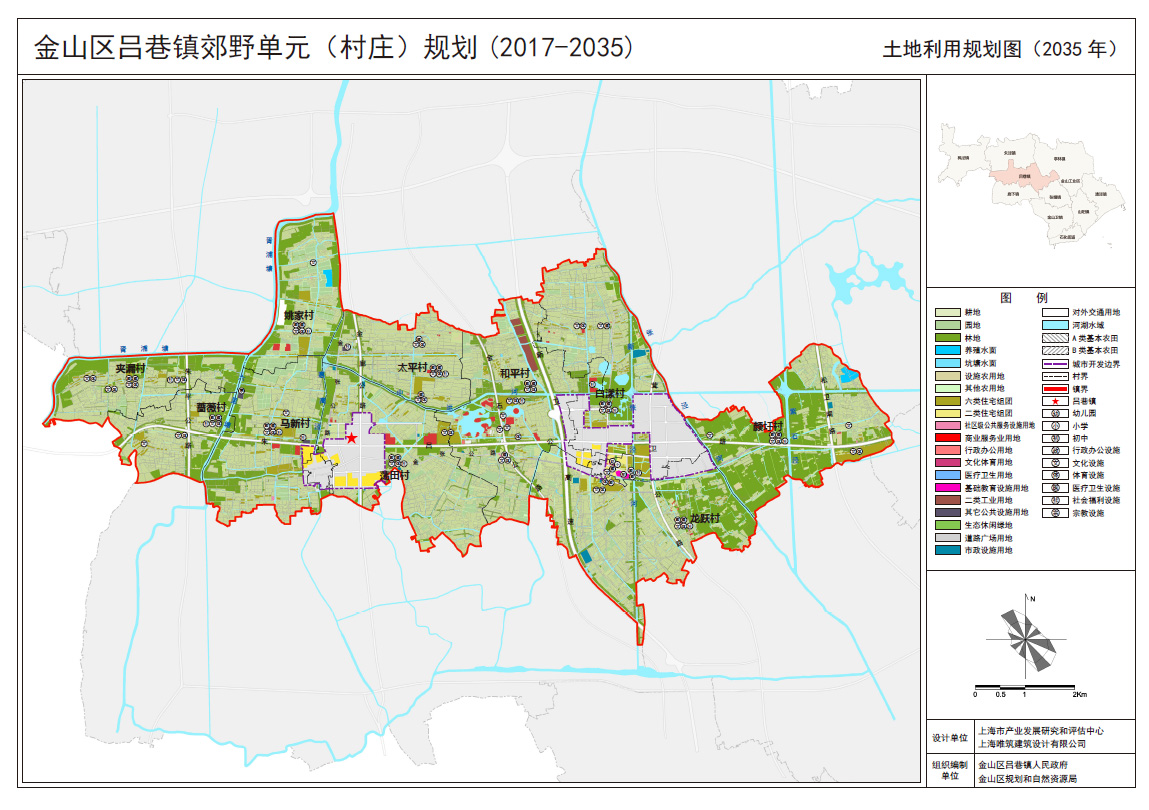Image resolution: width=1149 pixels, height=810 pixels.
Task: Click the red star on the map
Action: (x=352, y=438)
